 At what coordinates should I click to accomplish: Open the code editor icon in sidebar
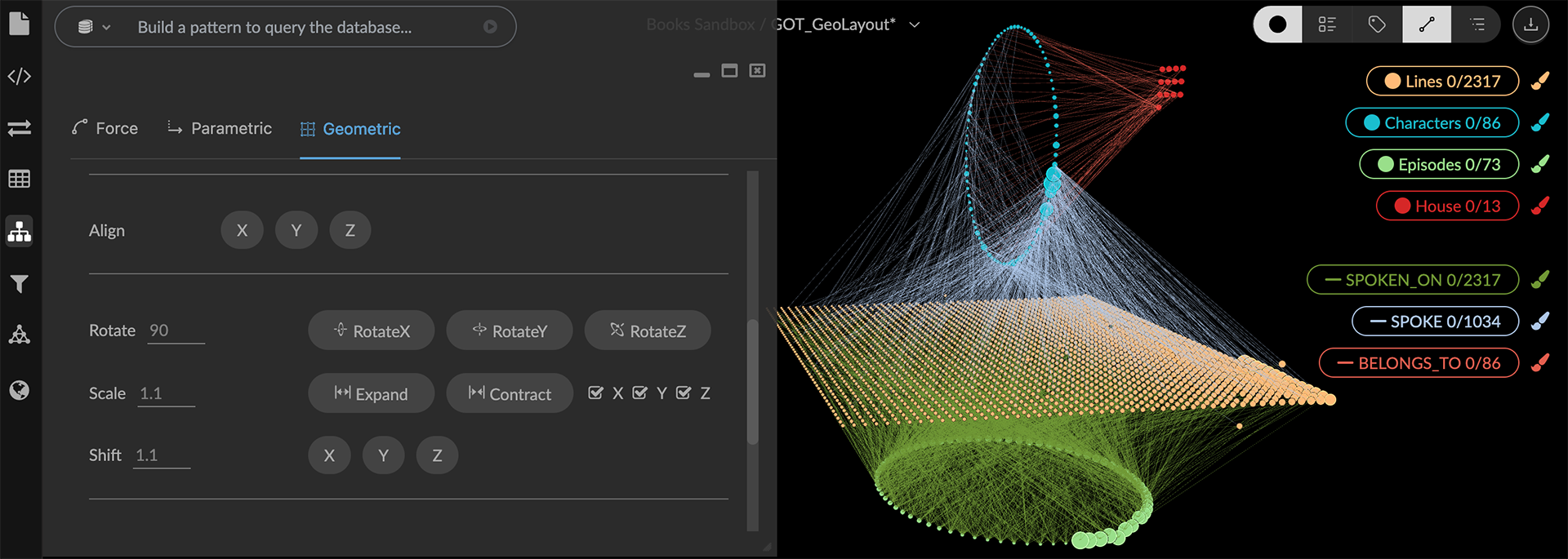point(20,77)
